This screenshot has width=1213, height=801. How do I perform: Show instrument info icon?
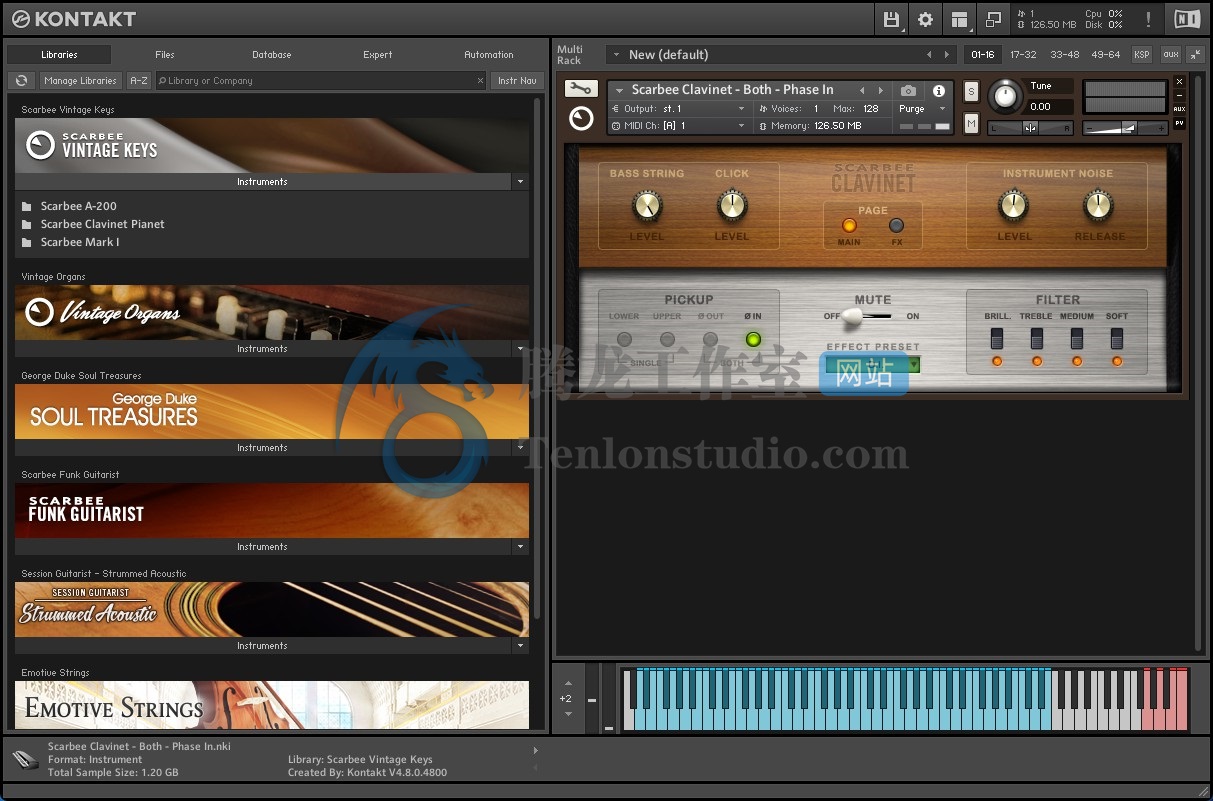point(939,90)
